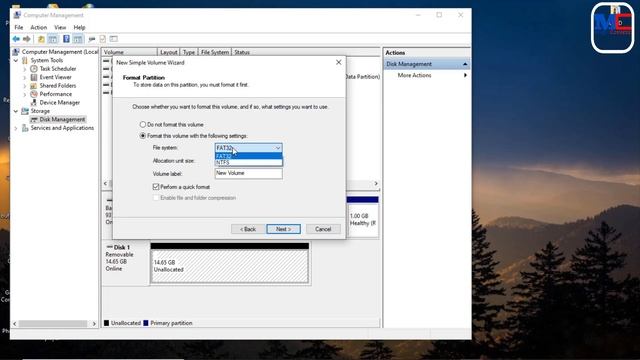The width and height of the screenshot is (640, 360).
Task: Choose NTFS from the dropdown list
Action: [x=249, y=162]
